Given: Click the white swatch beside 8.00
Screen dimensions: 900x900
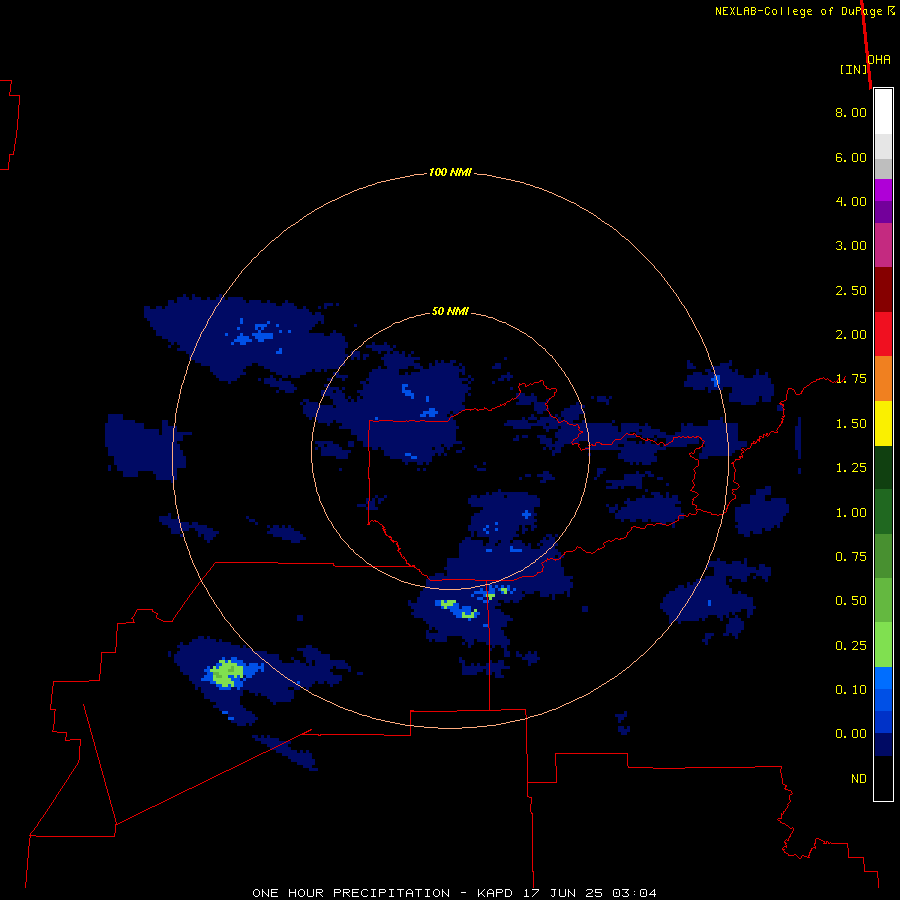Looking at the screenshot, I should click(x=883, y=112).
